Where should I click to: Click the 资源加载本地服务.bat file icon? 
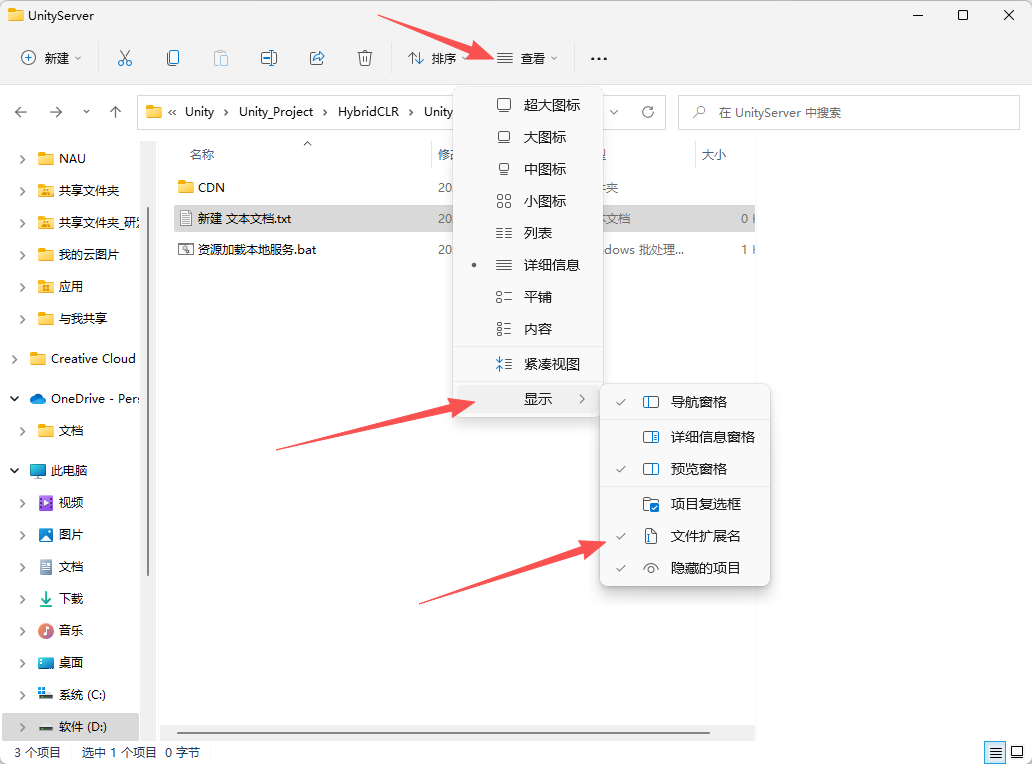click(186, 249)
